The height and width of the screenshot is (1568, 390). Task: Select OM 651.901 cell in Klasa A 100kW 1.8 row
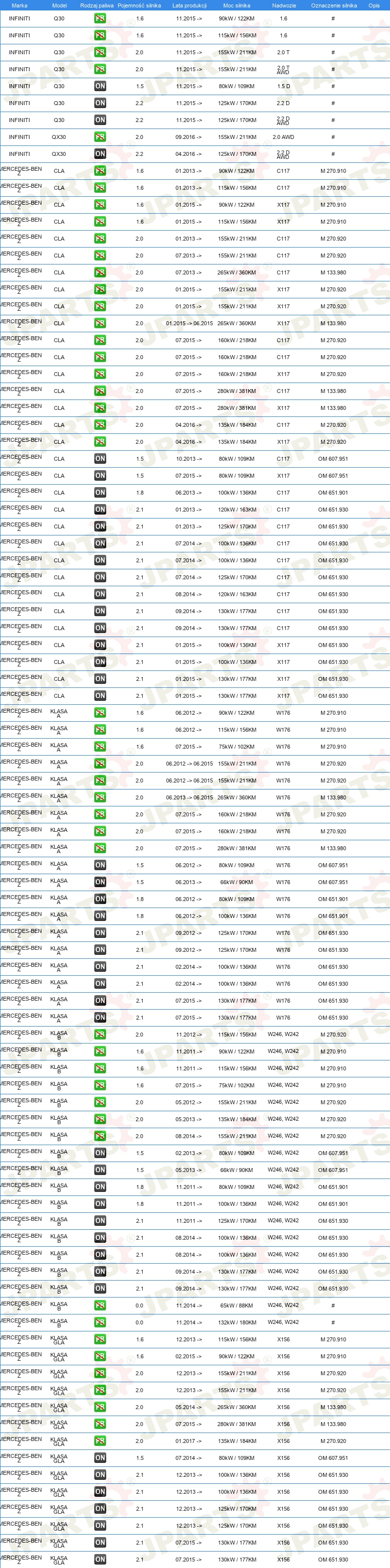point(333,916)
